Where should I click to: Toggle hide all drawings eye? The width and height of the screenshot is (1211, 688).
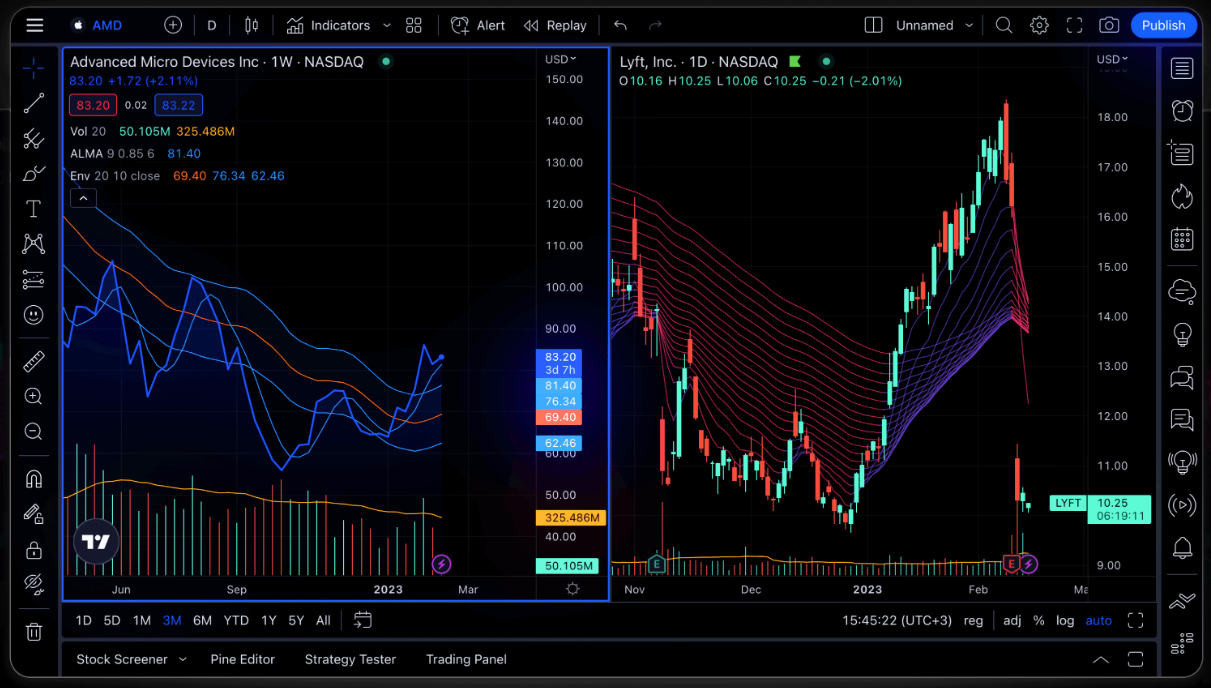[x=33, y=584]
